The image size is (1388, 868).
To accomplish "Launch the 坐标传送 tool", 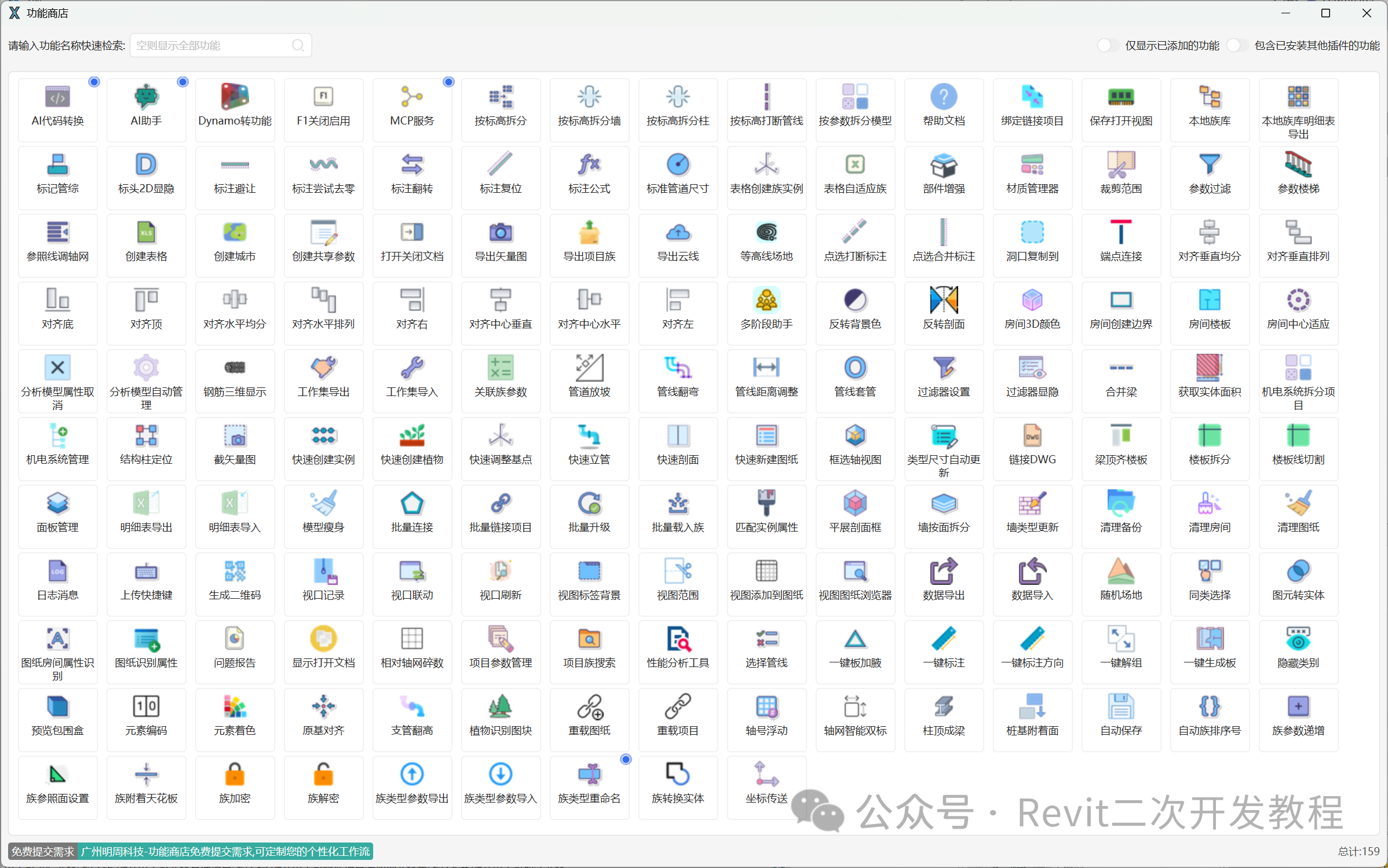I will click(x=766, y=775).
